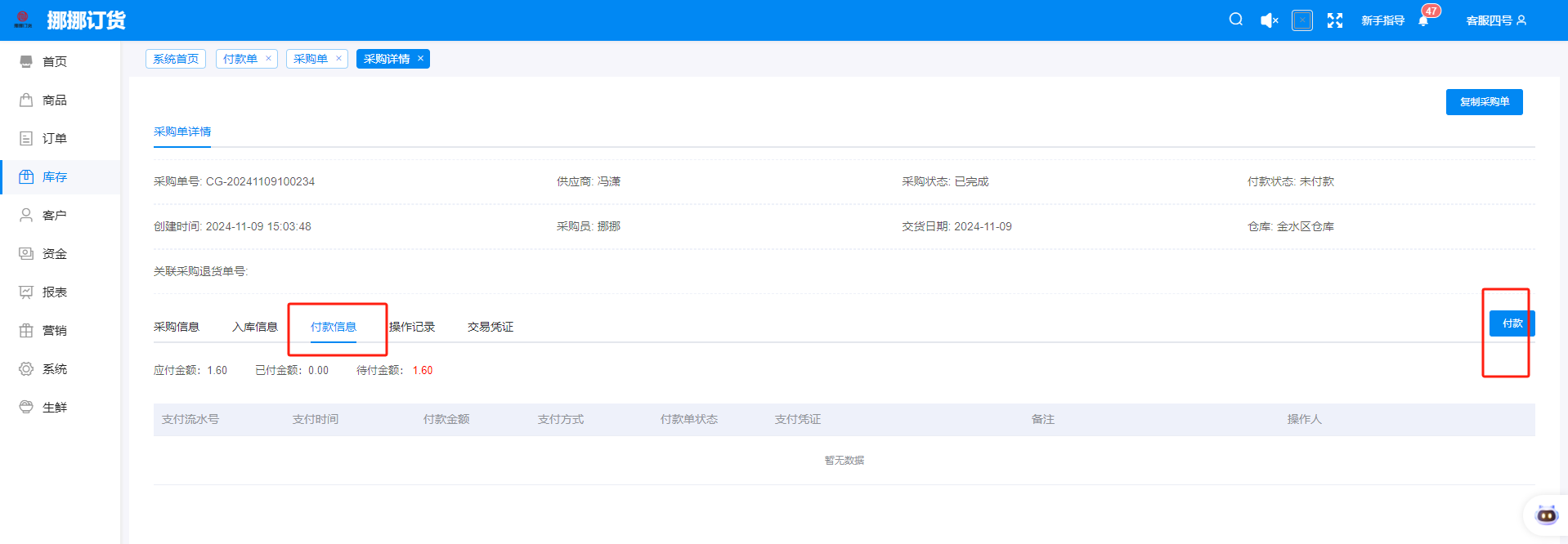Select the 操作记录 tab
Screen dimensions: 1568x544
click(411, 327)
